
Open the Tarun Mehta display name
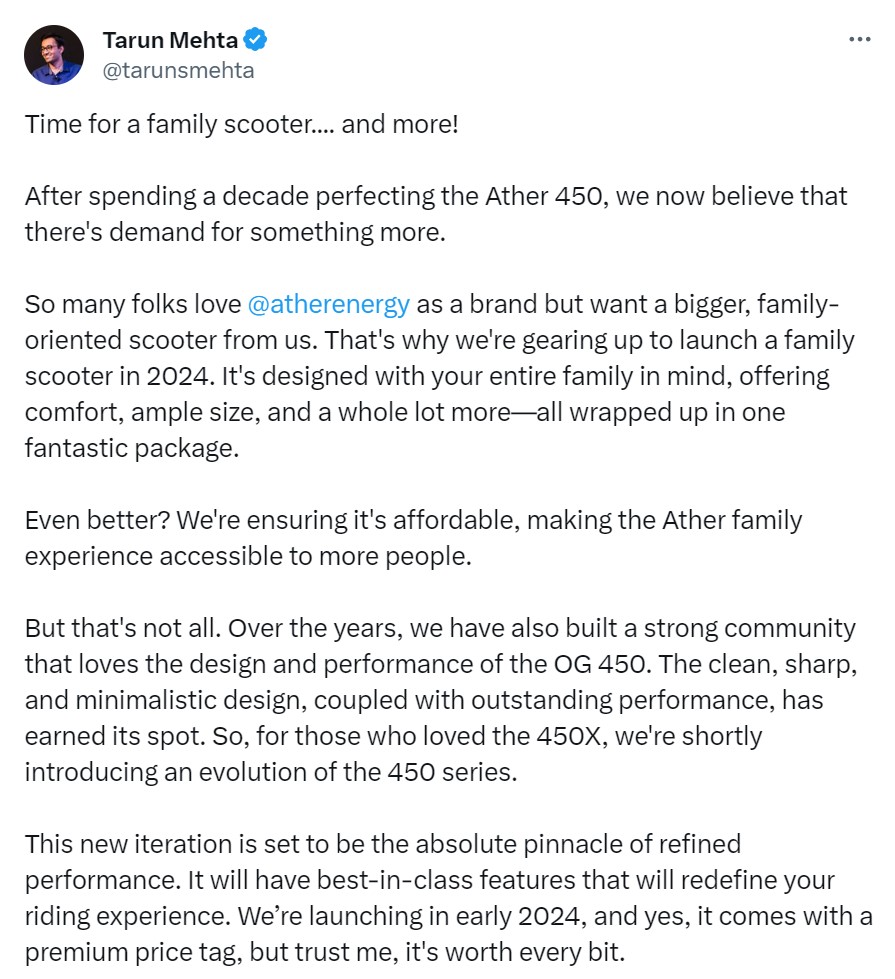coord(170,40)
